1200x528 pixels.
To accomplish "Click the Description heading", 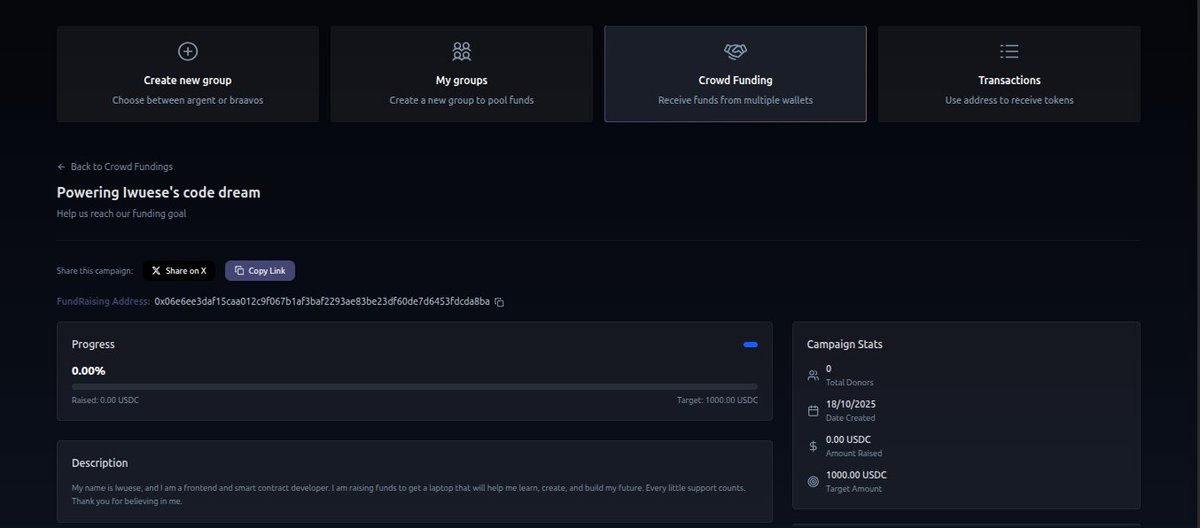I will [x=100, y=463].
